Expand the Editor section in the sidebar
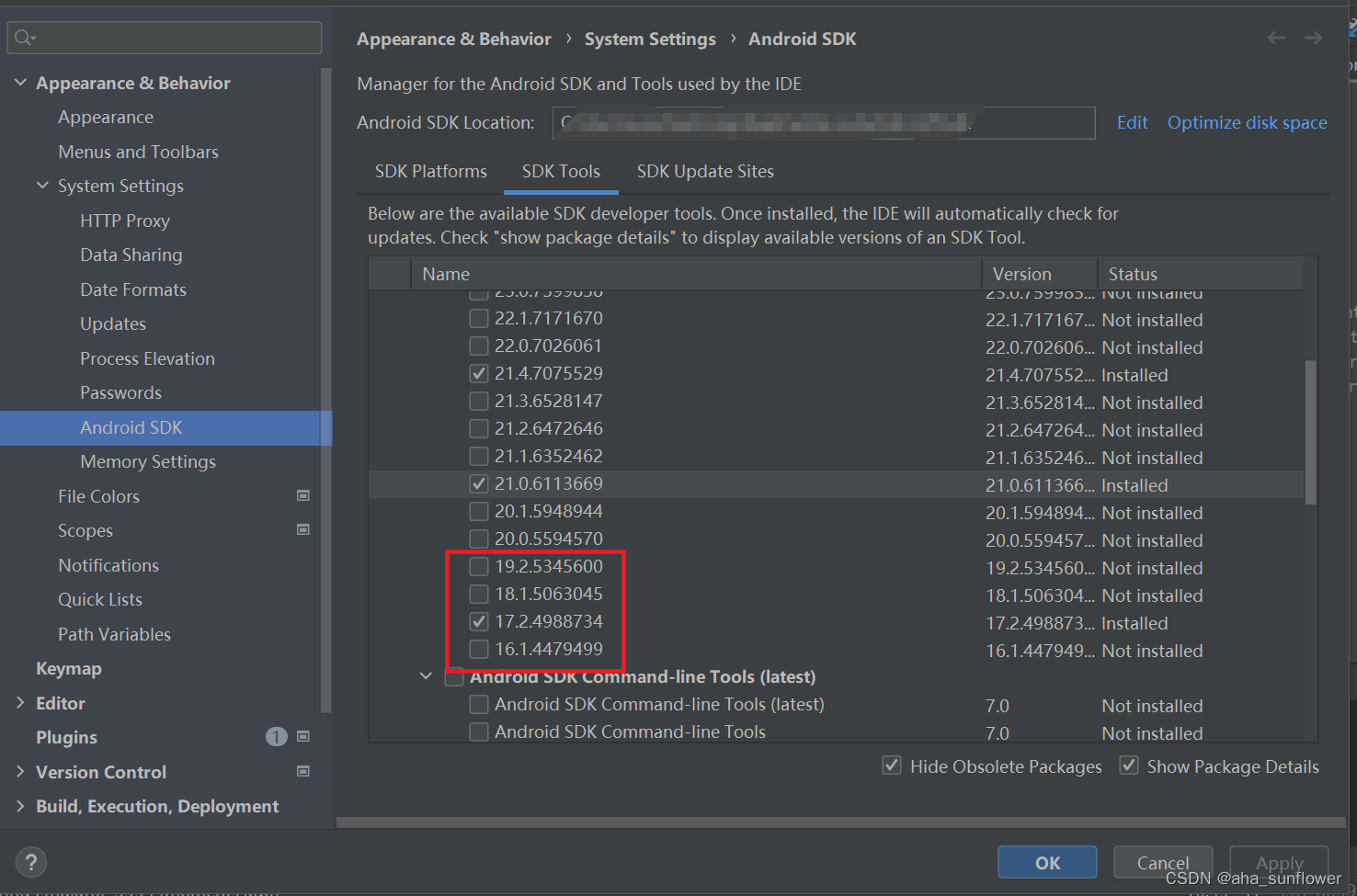Screen dimensions: 1357x896 tap(20, 702)
